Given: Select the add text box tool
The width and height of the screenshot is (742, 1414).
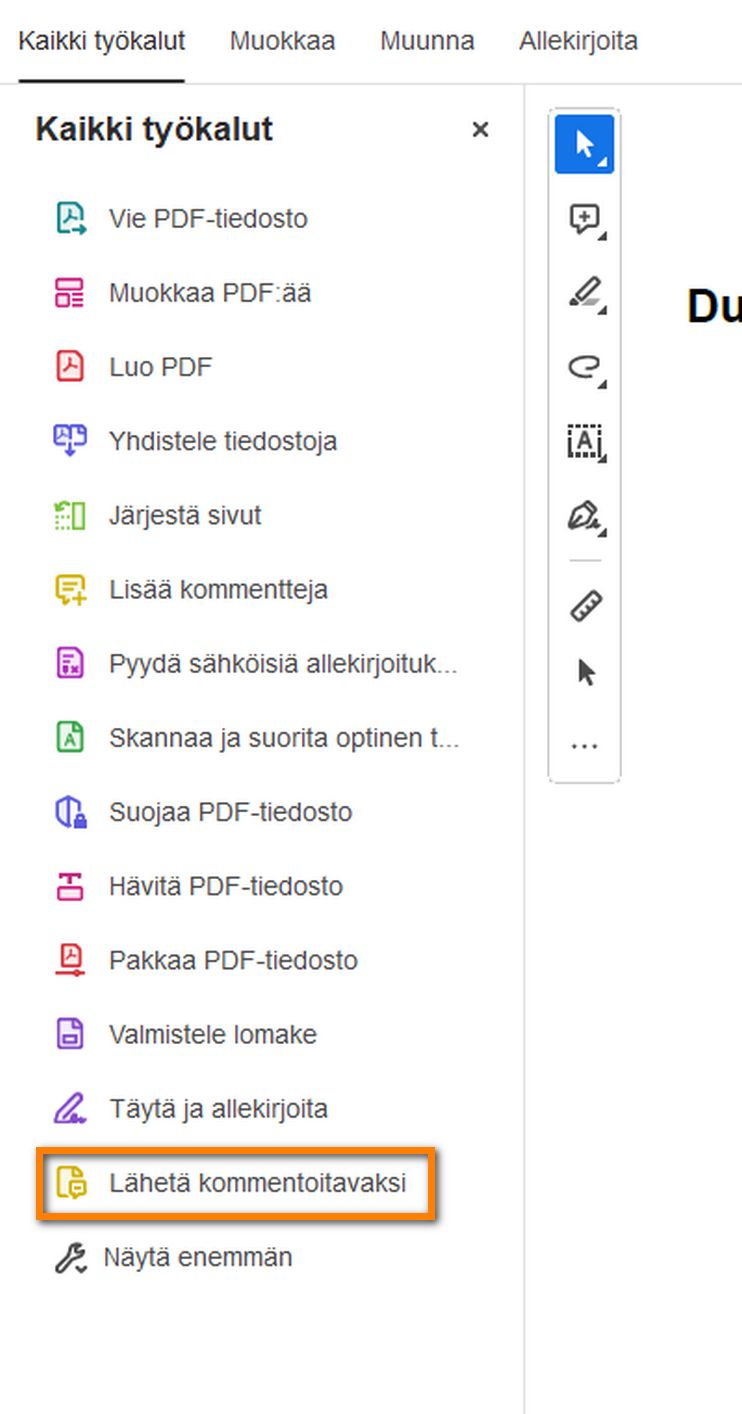Looking at the screenshot, I should coord(584,441).
